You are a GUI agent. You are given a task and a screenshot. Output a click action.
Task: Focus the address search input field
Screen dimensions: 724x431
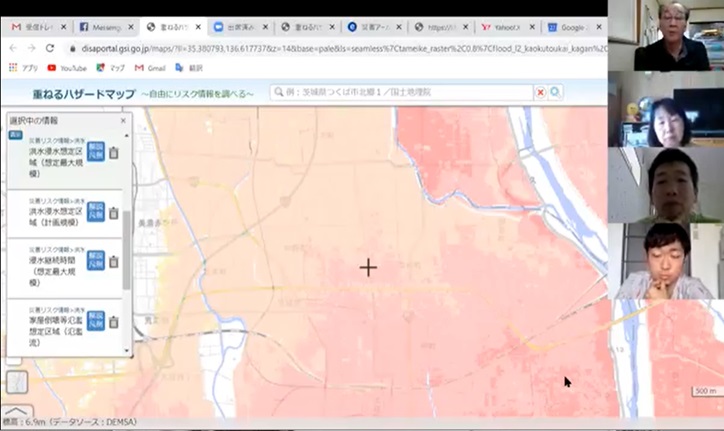point(402,92)
